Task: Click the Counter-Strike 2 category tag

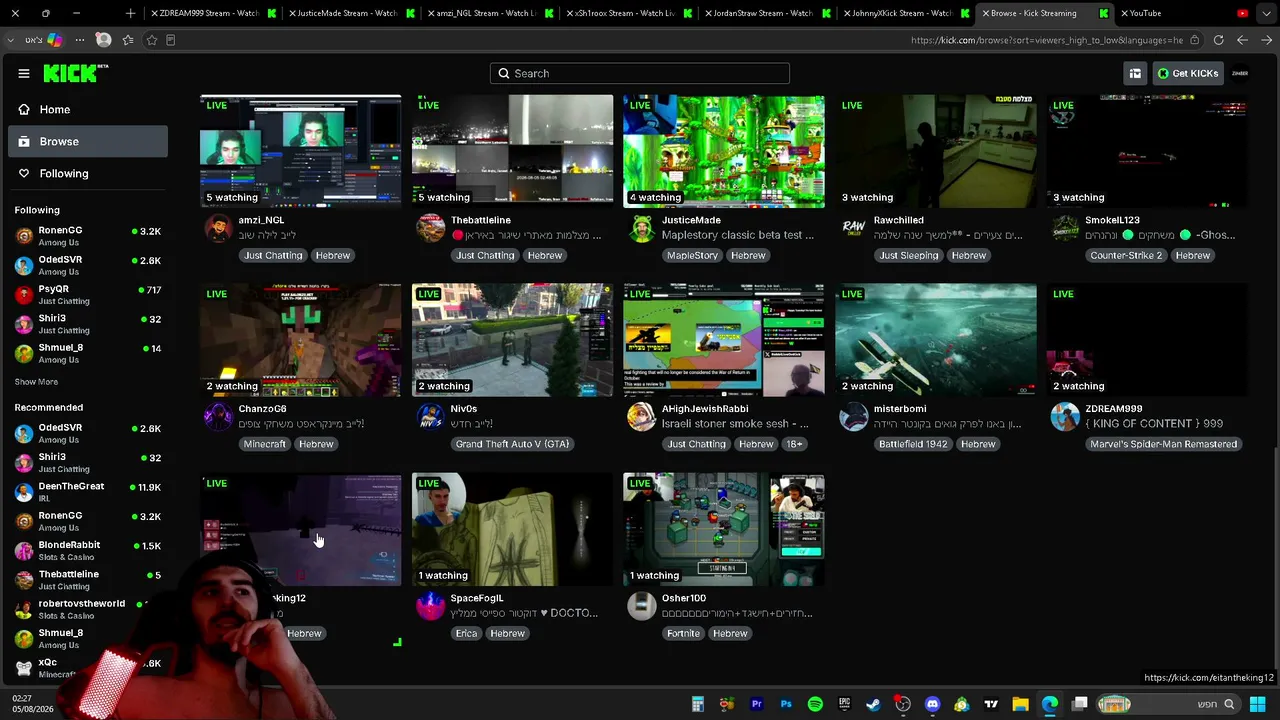Action: point(1126,255)
